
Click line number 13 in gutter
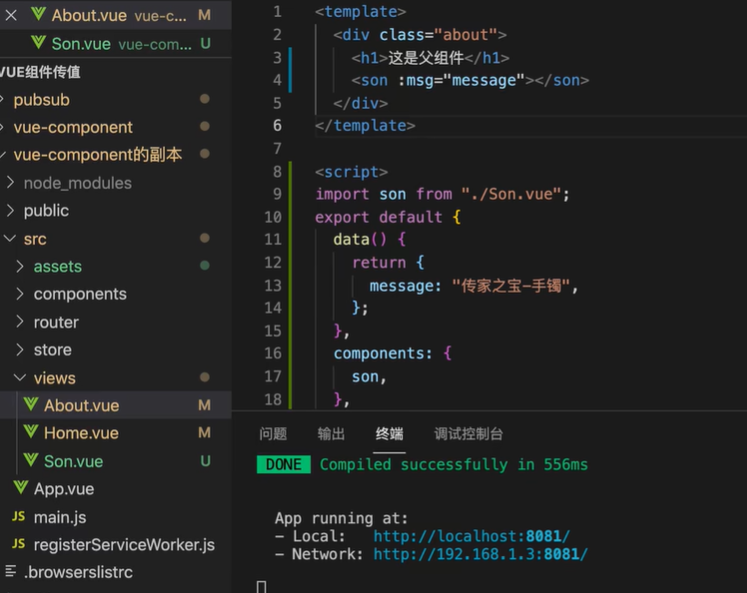coord(273,285)
